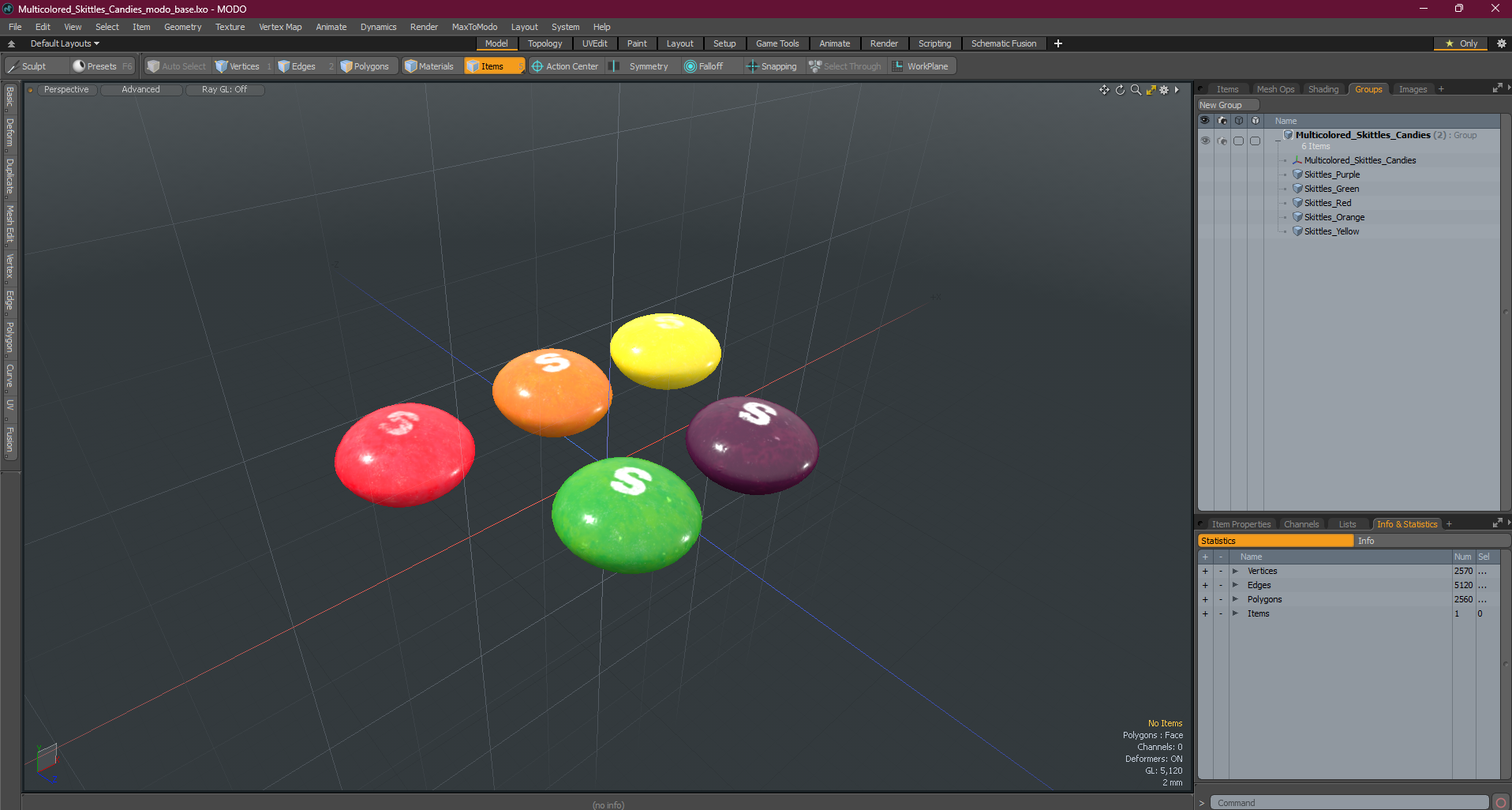This screenshot has width=1512, height=810.
Task: Open the Mesh Edit vertical sidebar tab
Action: click(x=10, y=223)
